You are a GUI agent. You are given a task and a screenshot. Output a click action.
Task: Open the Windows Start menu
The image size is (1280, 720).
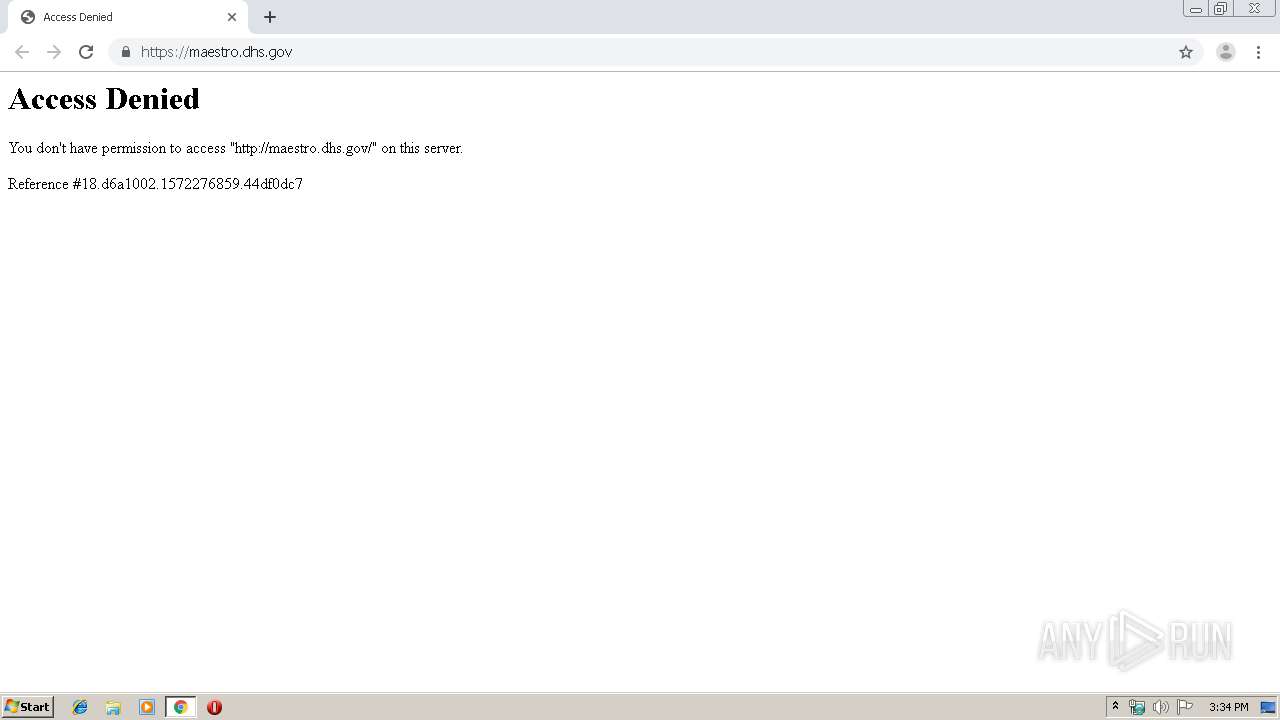point(27,707)
